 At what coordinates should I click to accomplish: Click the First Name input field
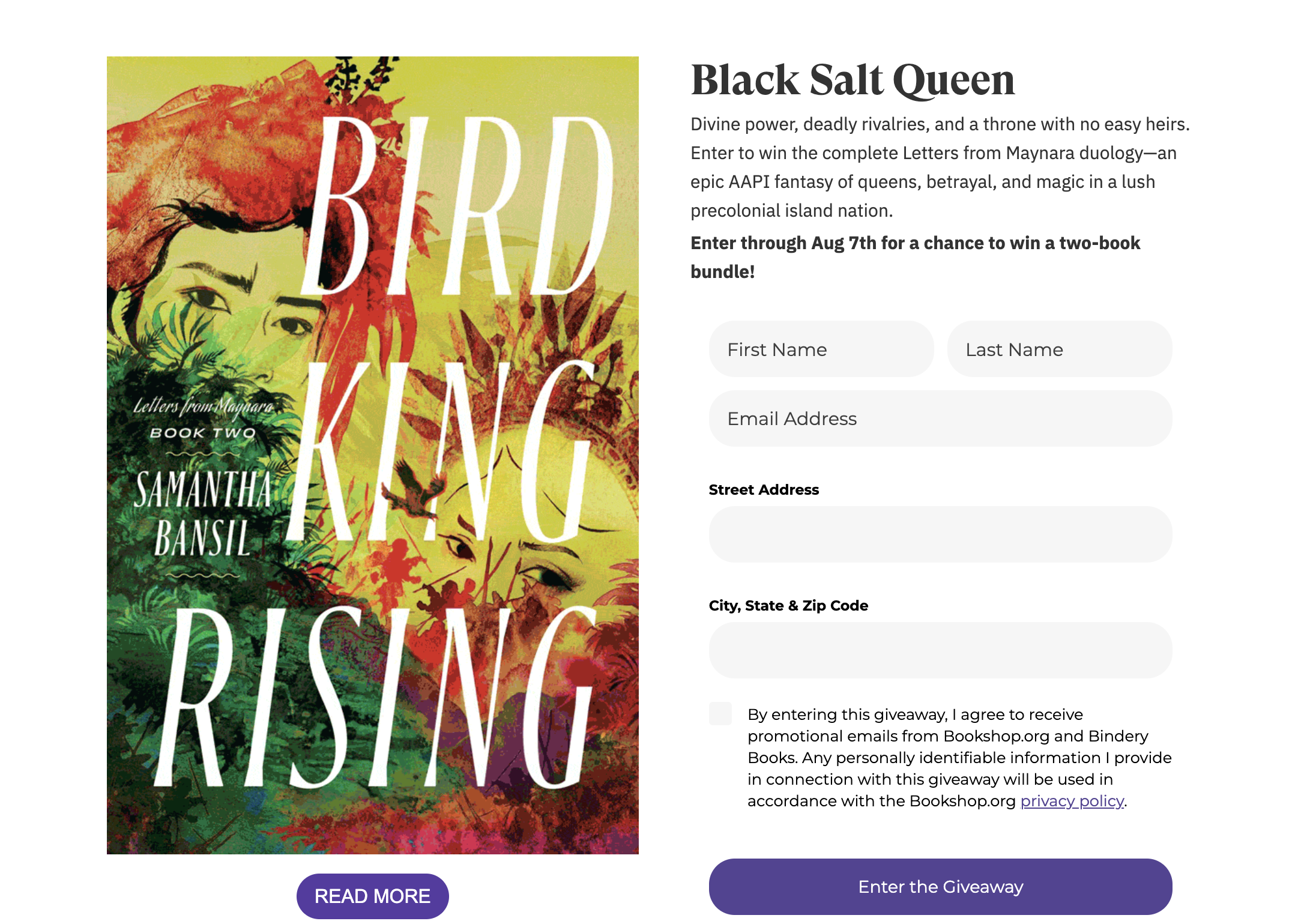click(x=821, y=349)
